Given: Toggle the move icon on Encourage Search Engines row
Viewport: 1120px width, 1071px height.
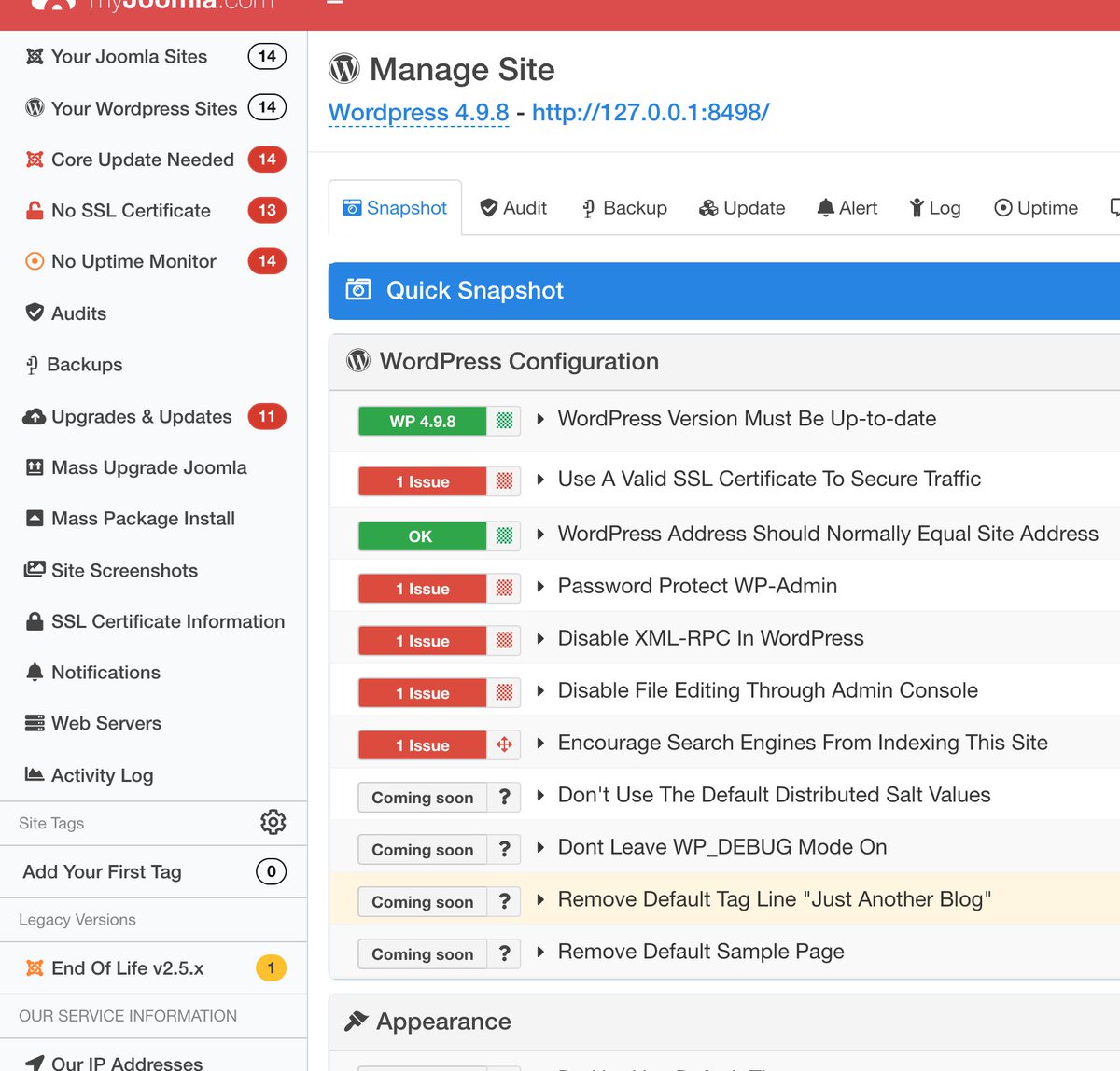Looking at the screenshot, I should [503, 744].
